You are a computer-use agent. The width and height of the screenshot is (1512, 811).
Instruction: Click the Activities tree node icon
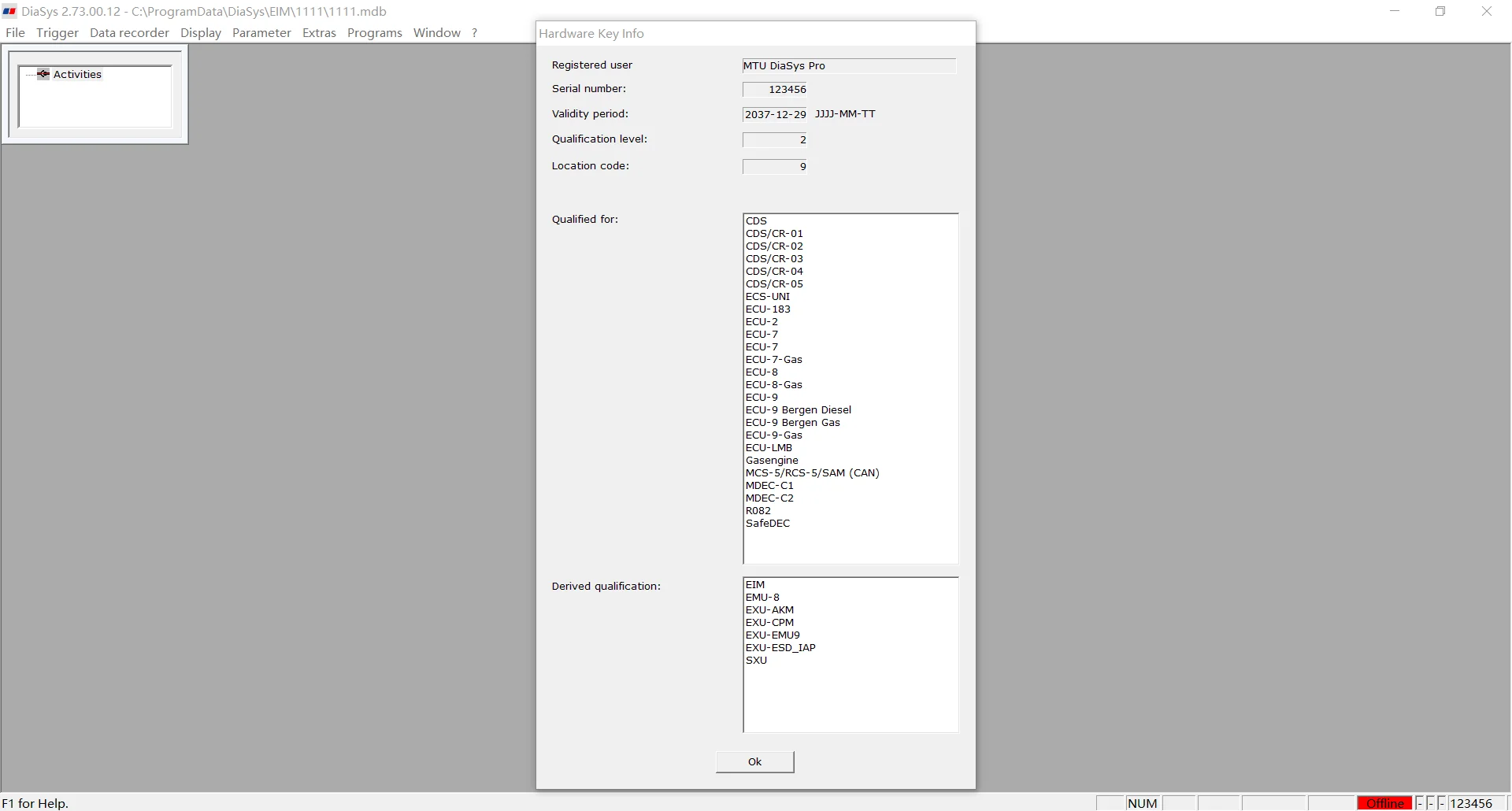point(43,74)
